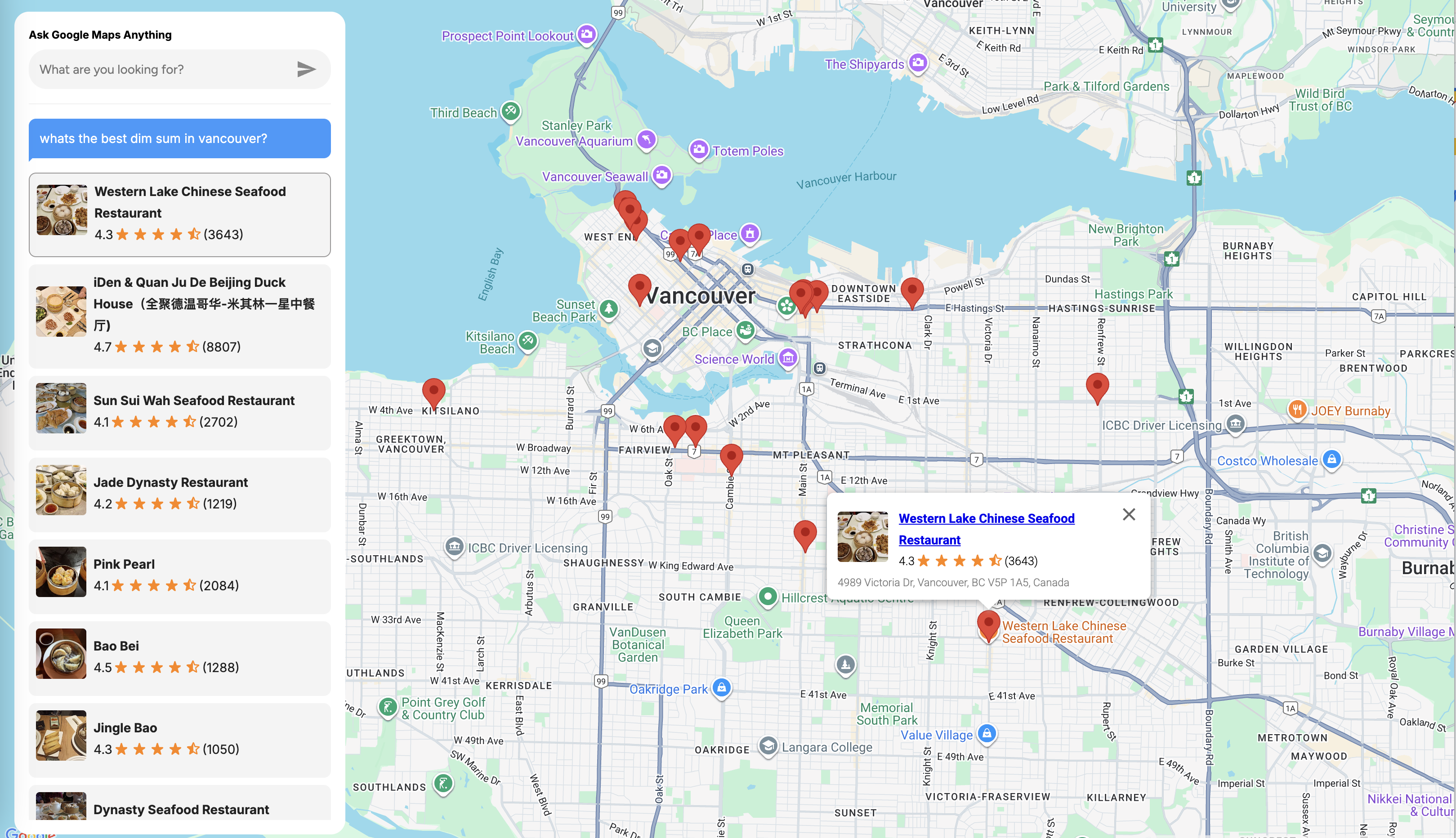Click the Science World museum icon
This screenshot has width=1456, height=838.
(788, 358)
